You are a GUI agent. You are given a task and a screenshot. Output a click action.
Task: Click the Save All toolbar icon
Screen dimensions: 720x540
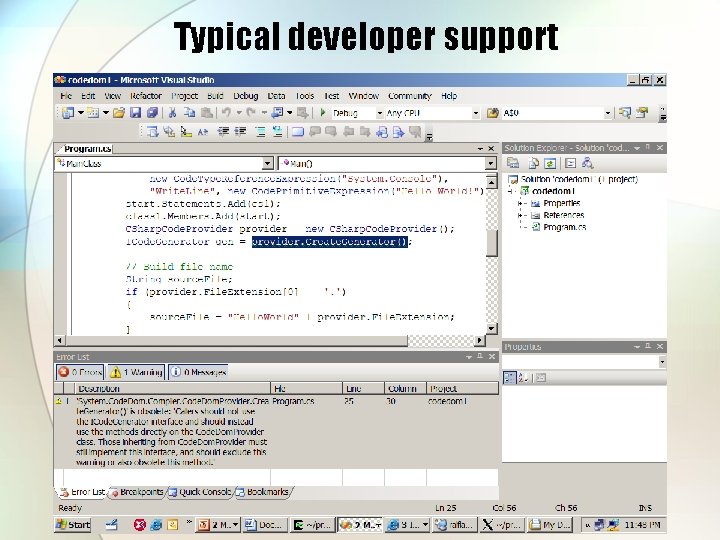(152, 112)
